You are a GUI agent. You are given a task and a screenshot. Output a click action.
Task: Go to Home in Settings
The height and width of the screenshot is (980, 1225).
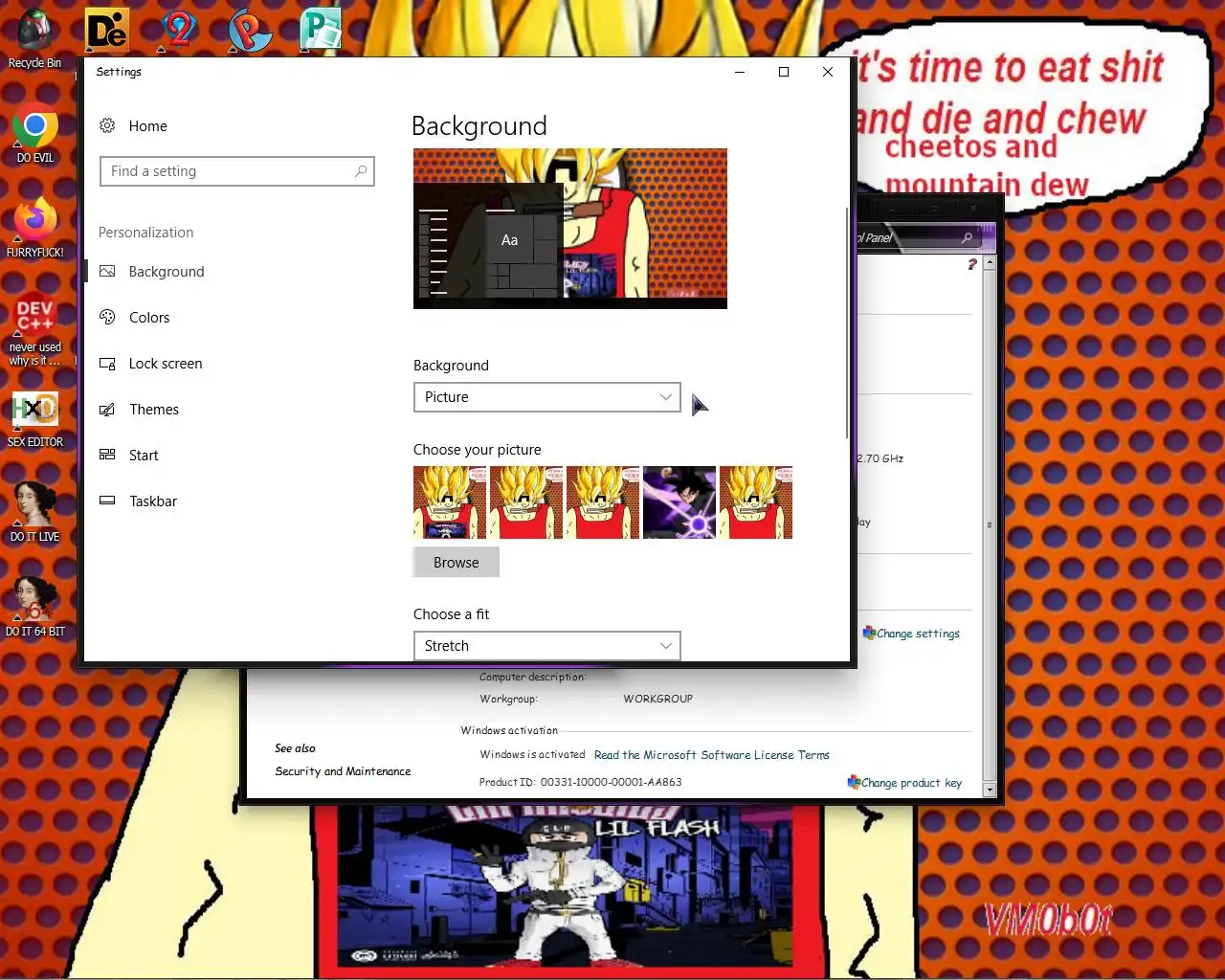point(148,126)
